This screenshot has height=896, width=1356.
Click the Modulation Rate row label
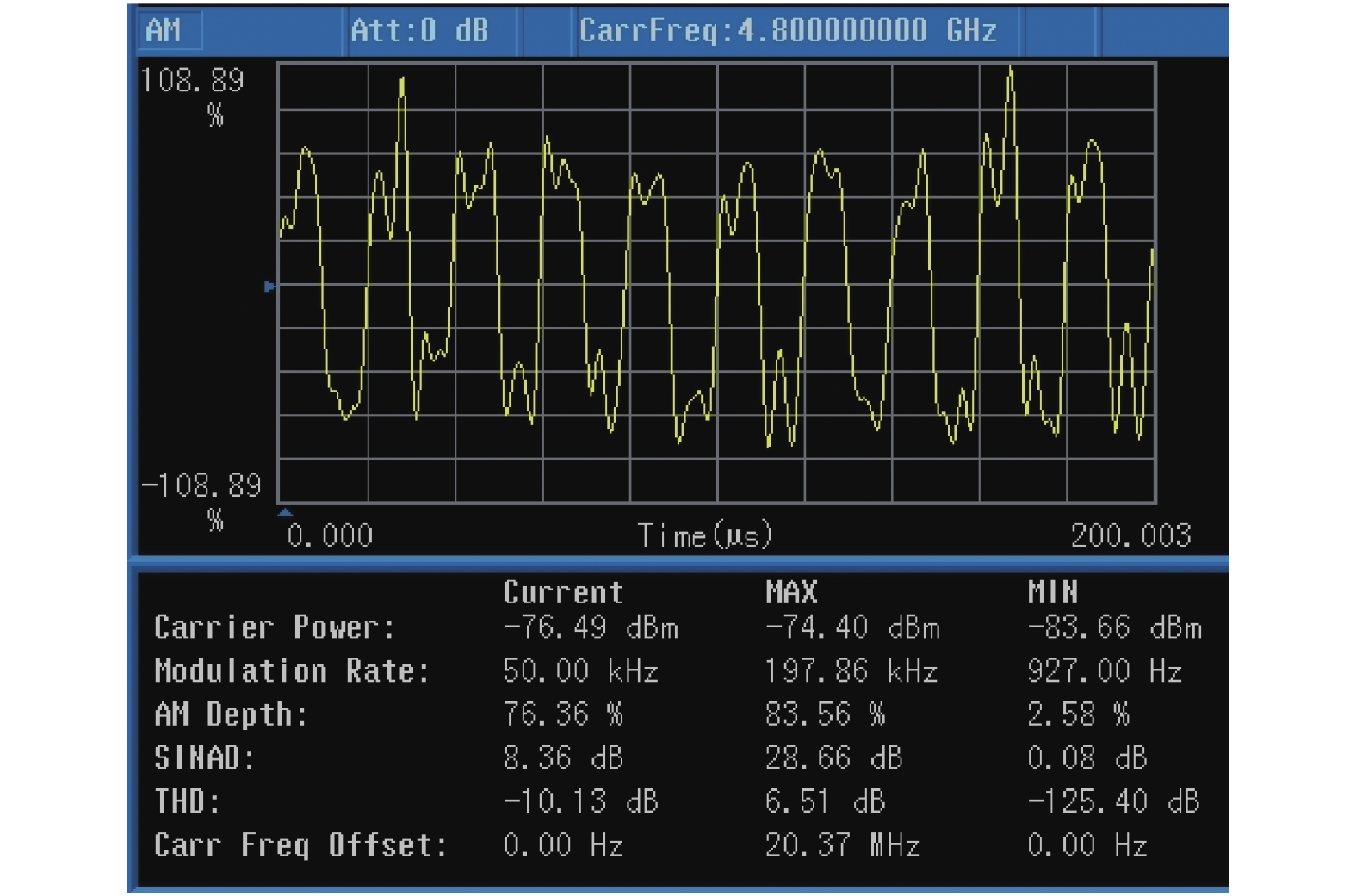[292, 671]
